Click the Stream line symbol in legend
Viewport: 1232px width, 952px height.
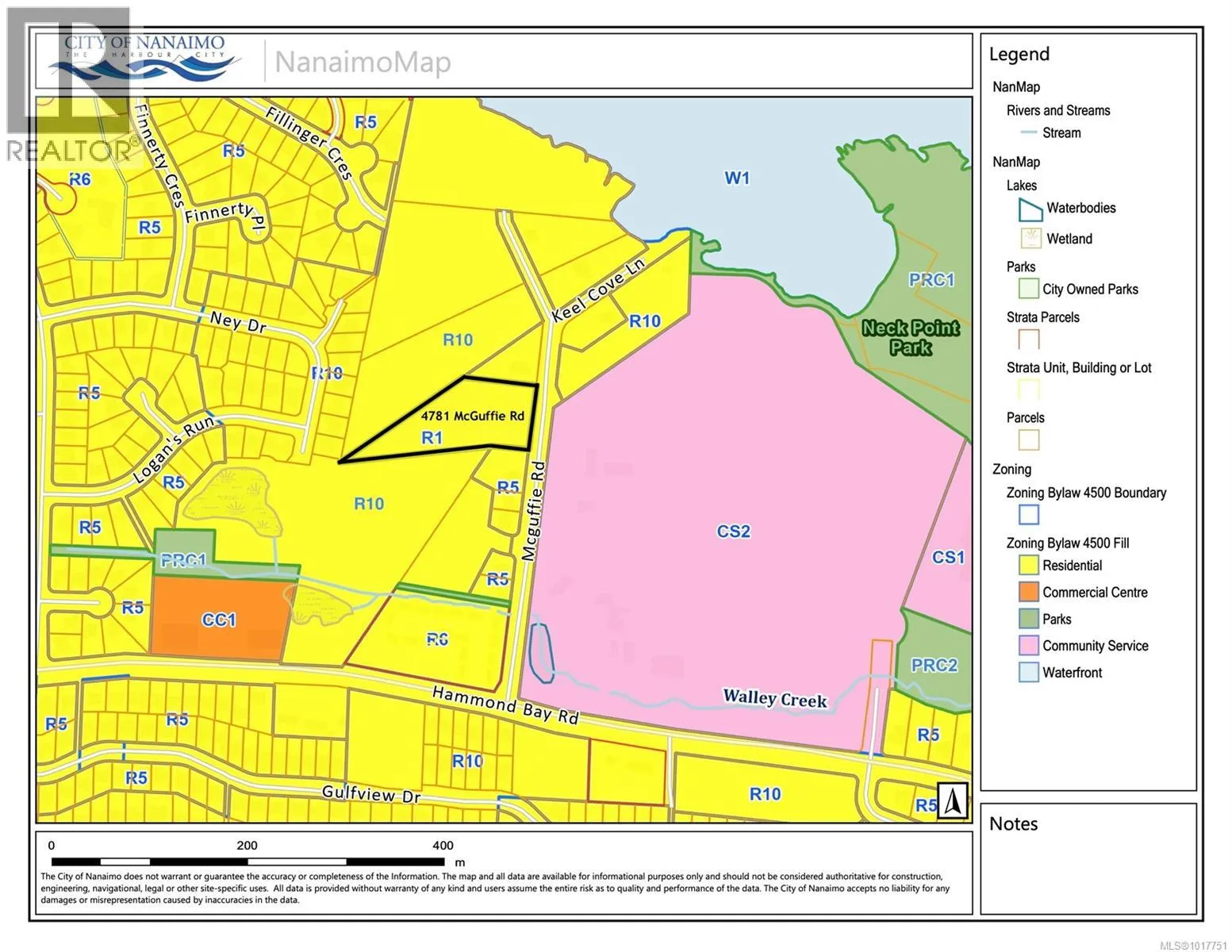pyautogui.click(x=1029, y=133)
